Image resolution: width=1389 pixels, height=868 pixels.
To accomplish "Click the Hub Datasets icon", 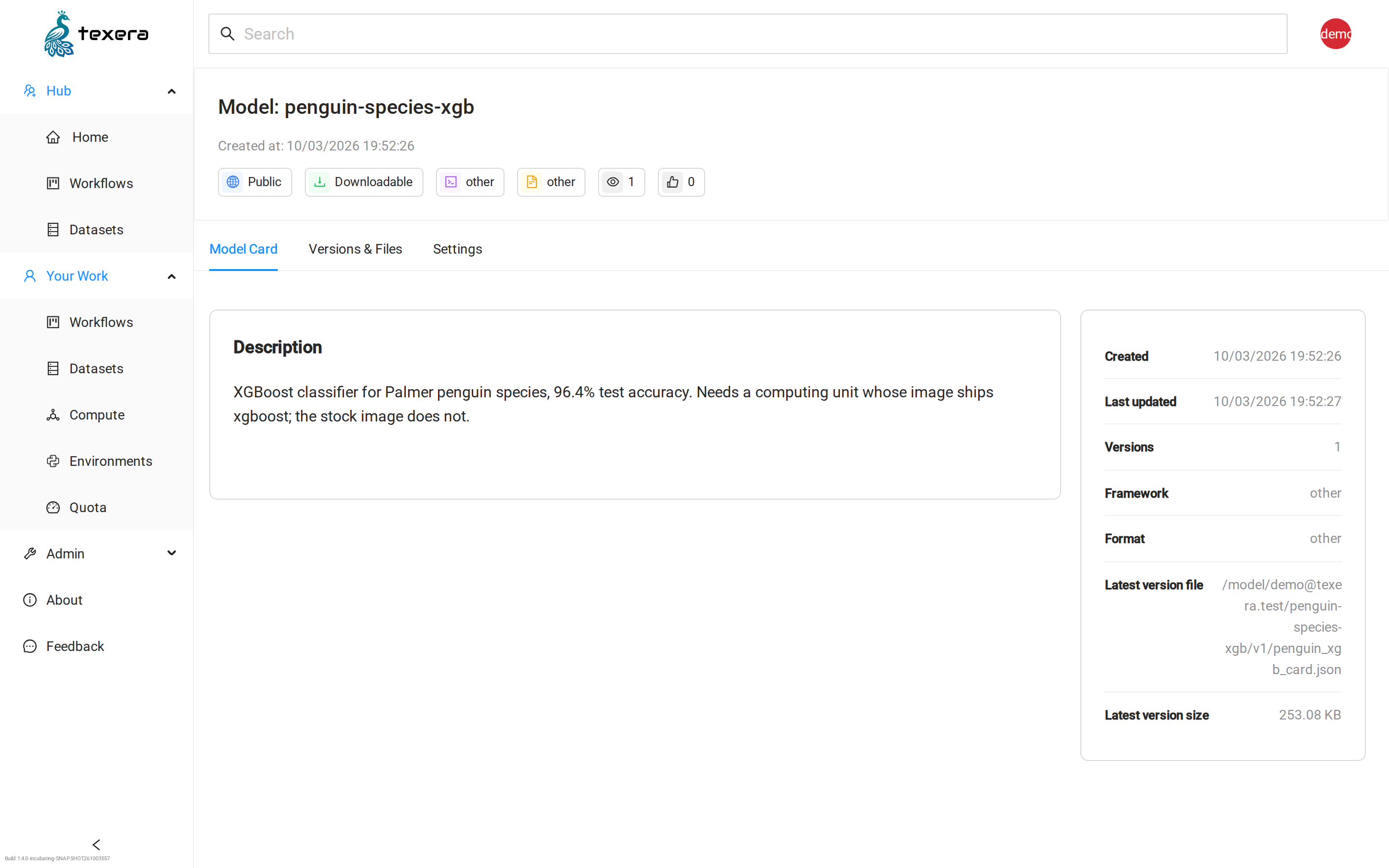I will pyautogui.click(x=53, y=230).
